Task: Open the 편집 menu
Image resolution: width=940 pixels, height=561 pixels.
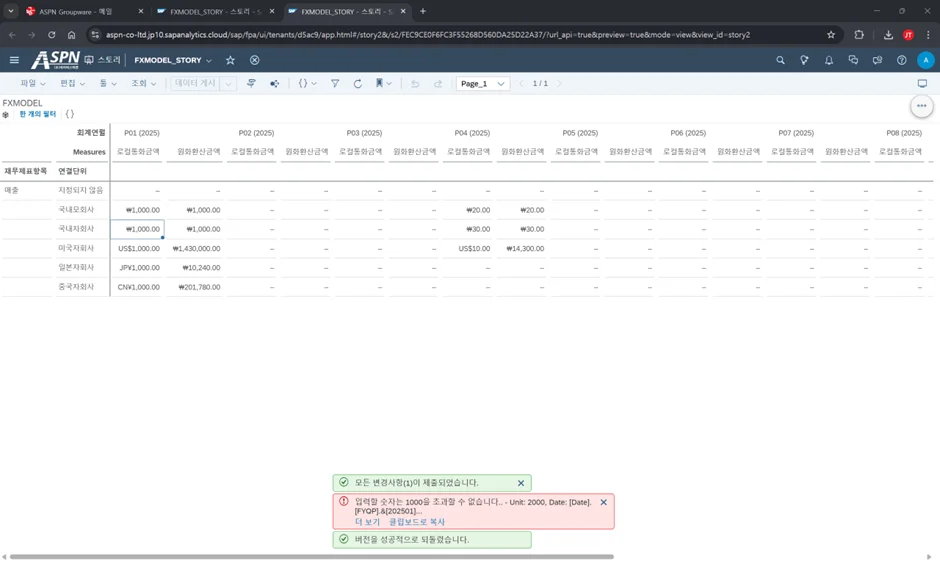Action: 73,84
